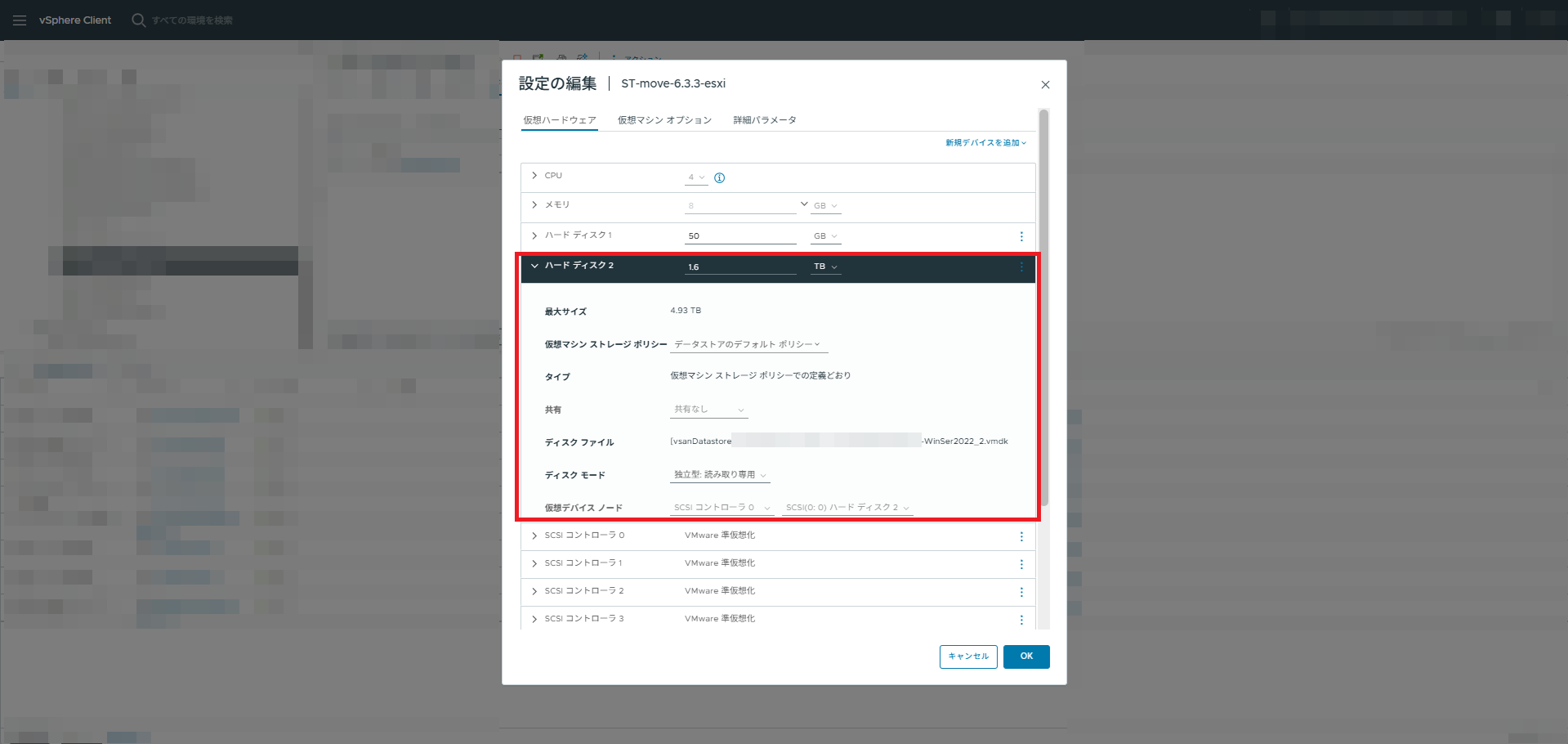Screen dimensions: 1568x744
Task: Click the global search field in header
Action: 192,20
